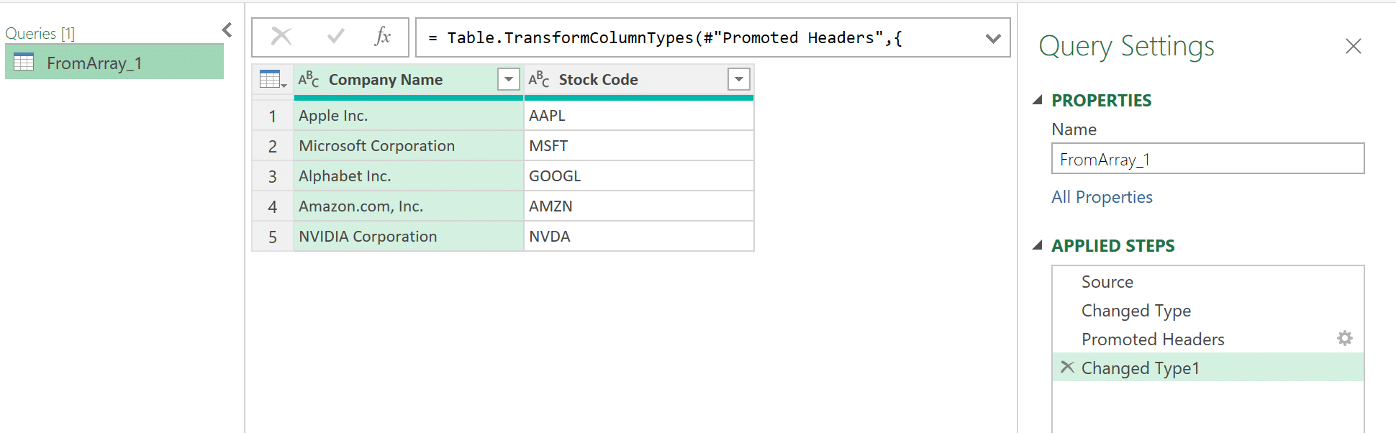
Task: Open the table corner menu icon
Action: [272, 80]
